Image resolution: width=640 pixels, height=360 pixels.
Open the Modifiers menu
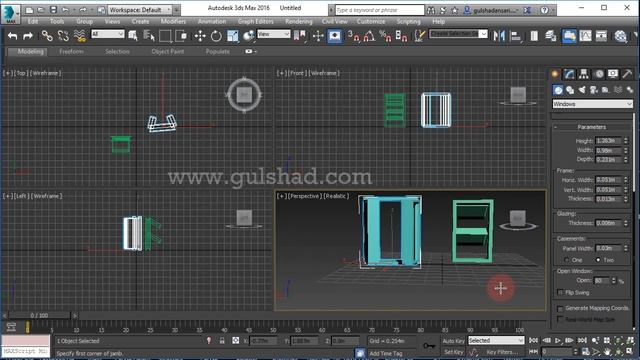coord(173,21)
